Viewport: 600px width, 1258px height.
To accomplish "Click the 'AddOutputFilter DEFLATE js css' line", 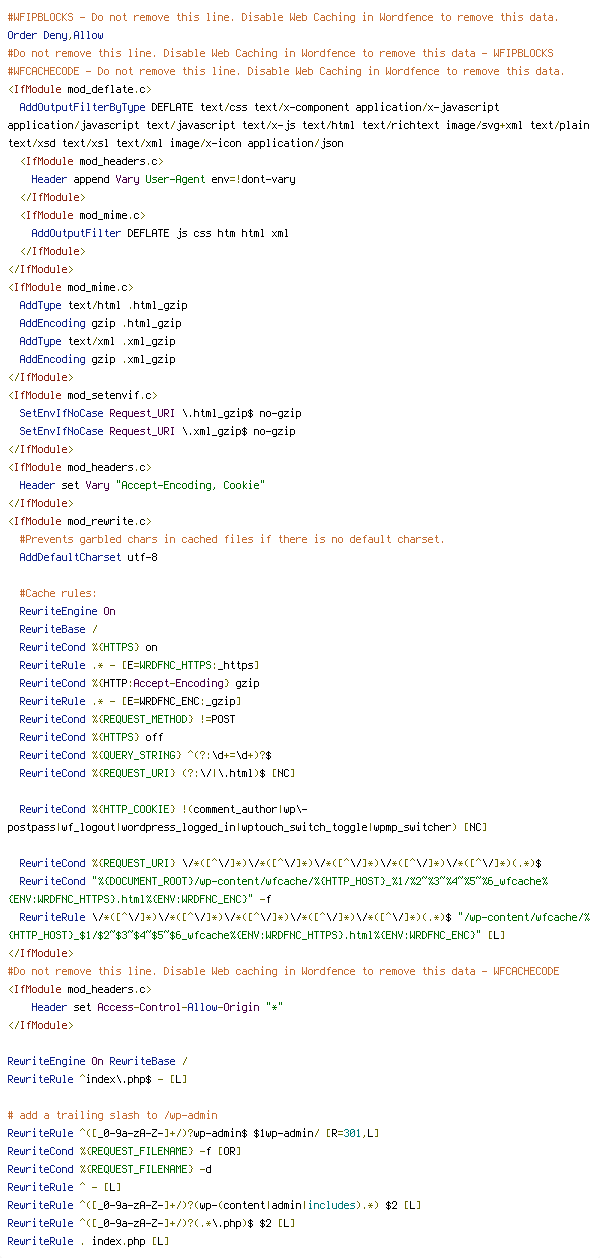I will pyautogui.click(x=160, y=233).
